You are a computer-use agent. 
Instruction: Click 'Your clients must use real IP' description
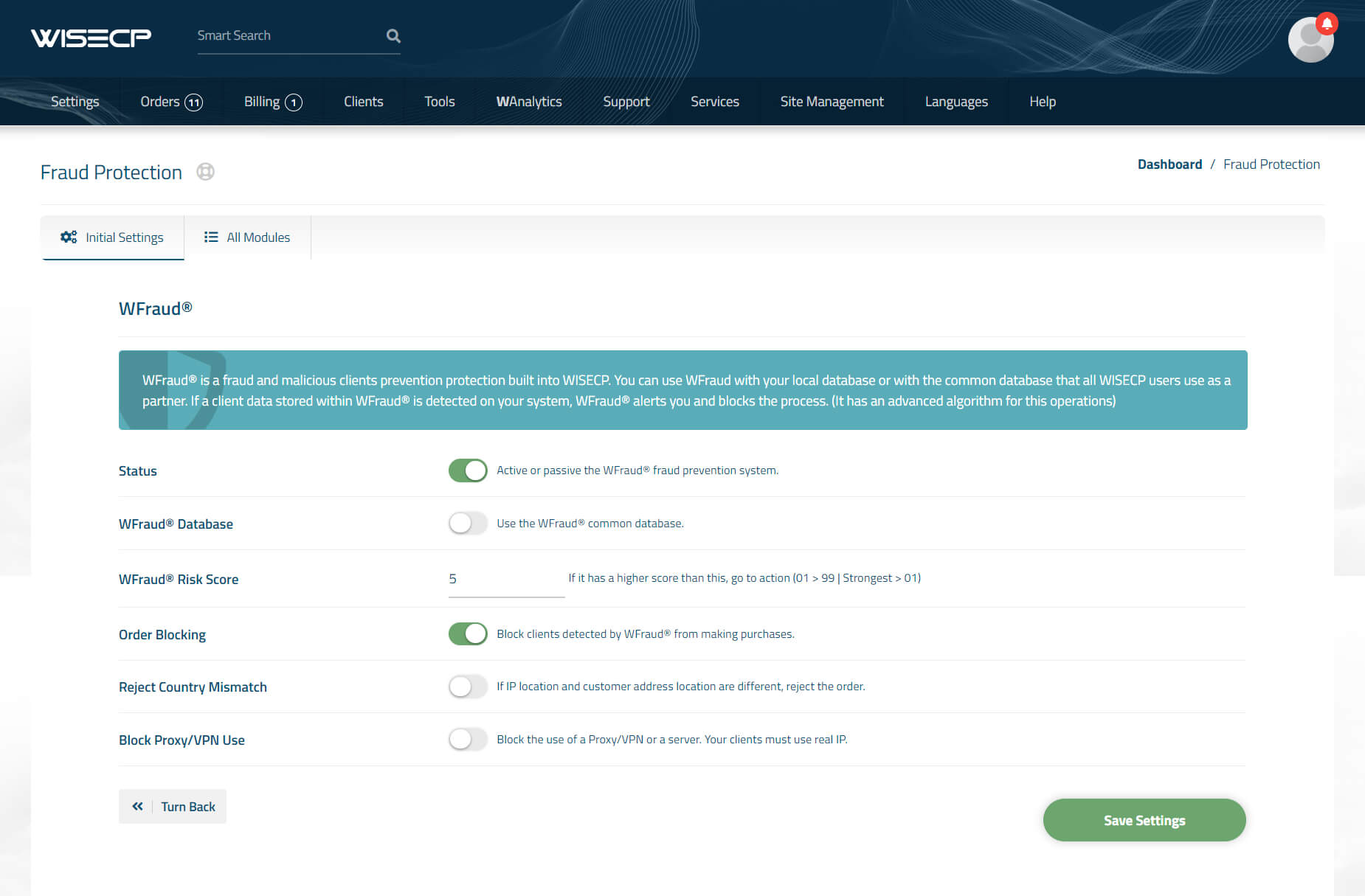click(775, 740)
